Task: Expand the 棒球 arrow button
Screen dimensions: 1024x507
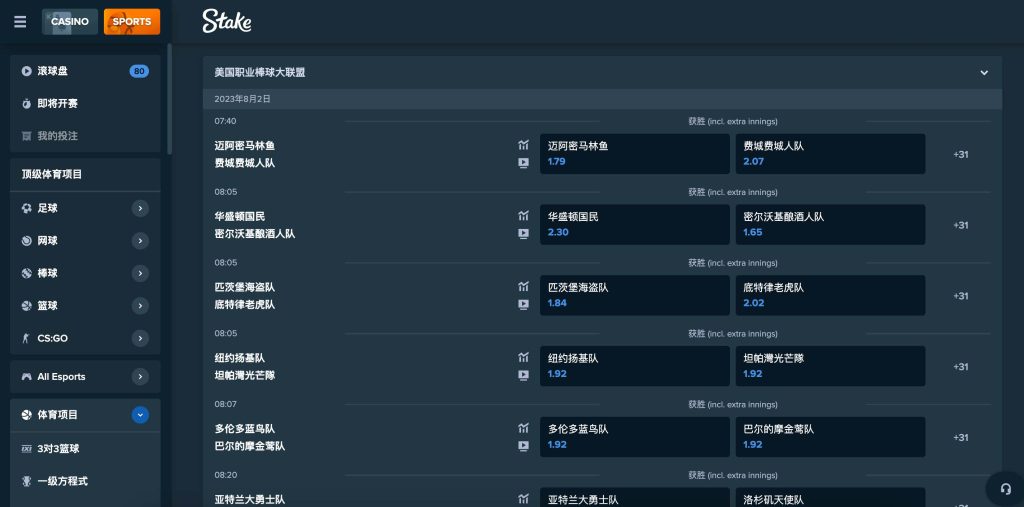Action: (140, 273)
